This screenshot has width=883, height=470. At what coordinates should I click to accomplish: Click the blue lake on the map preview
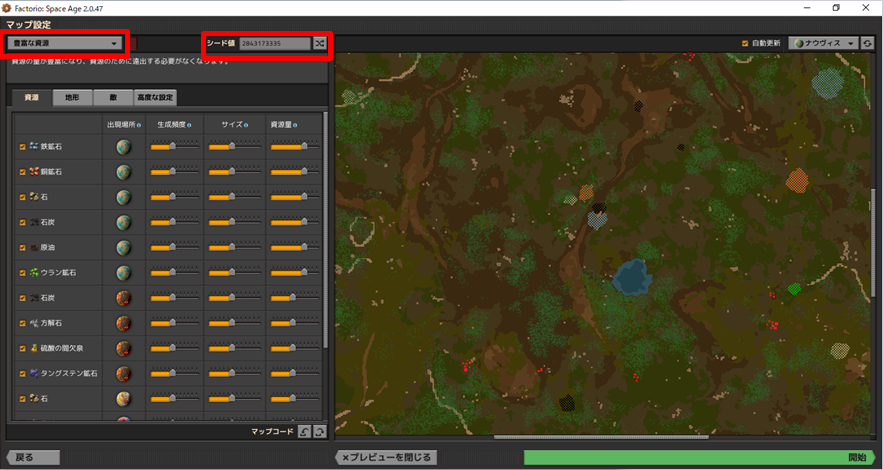pyautogui.click(x=632, y=277)
